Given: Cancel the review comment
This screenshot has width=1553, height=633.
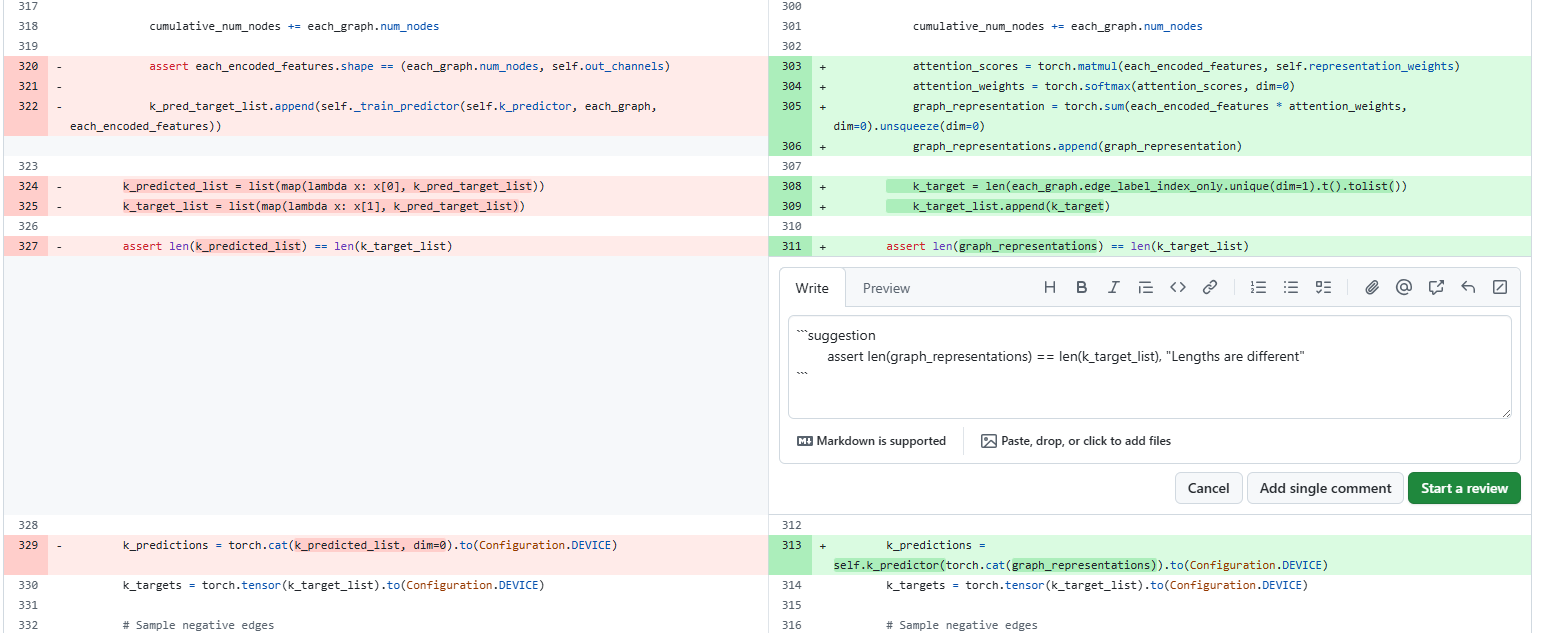Looking at the screenshot, I should click(x=1208, y=488).
